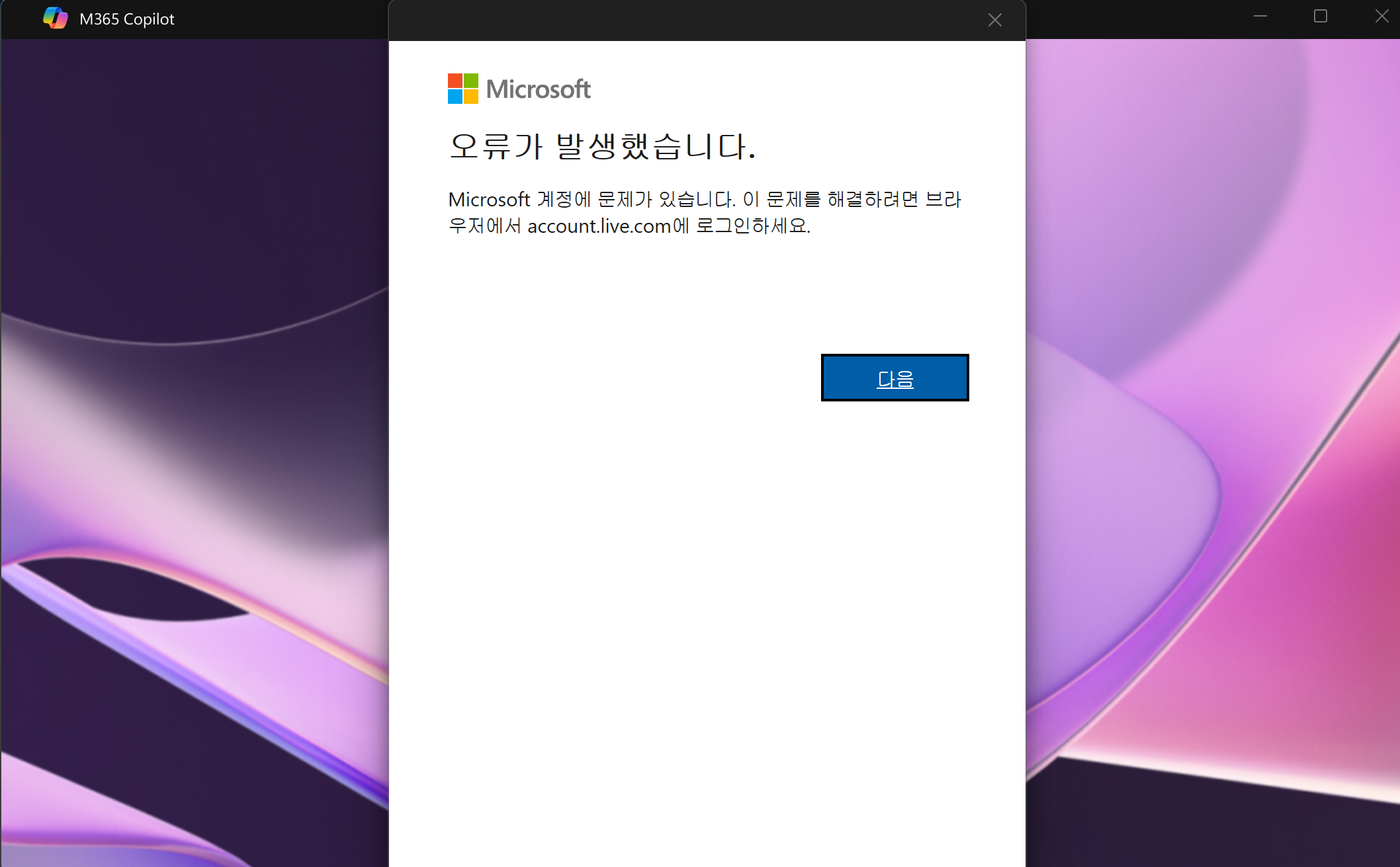Viewport: 1400px width, 867px height.
Task: Click the green square of the Microsoft logo
Action: point(470,81)
